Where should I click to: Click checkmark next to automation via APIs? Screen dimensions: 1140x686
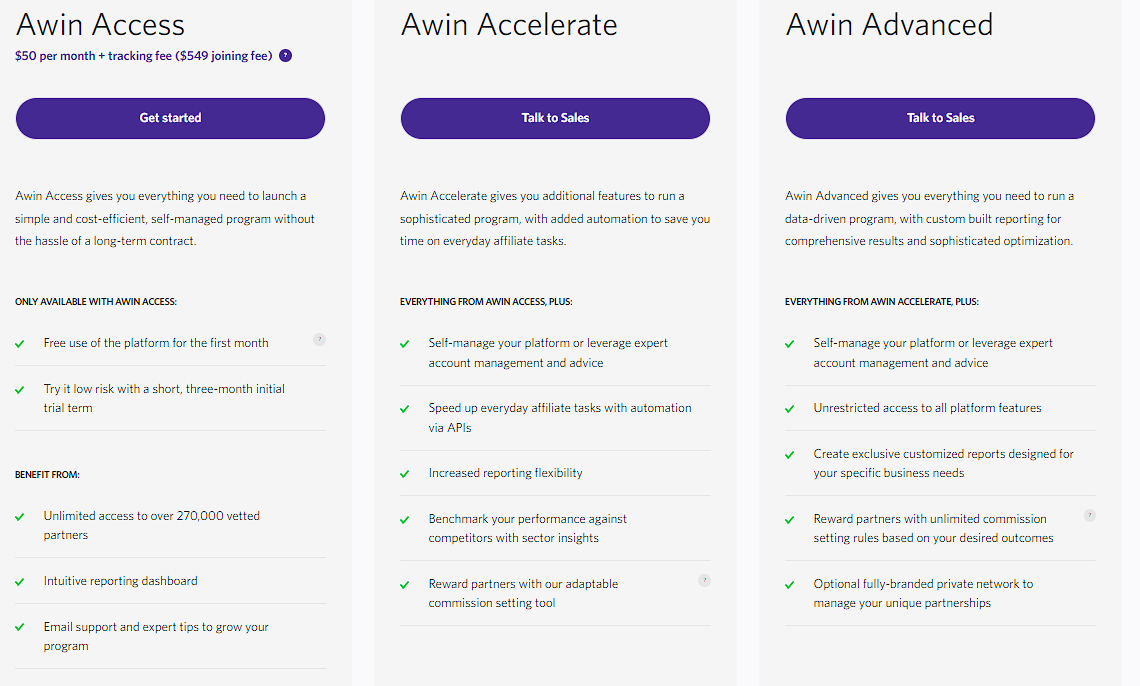point(405,409)
